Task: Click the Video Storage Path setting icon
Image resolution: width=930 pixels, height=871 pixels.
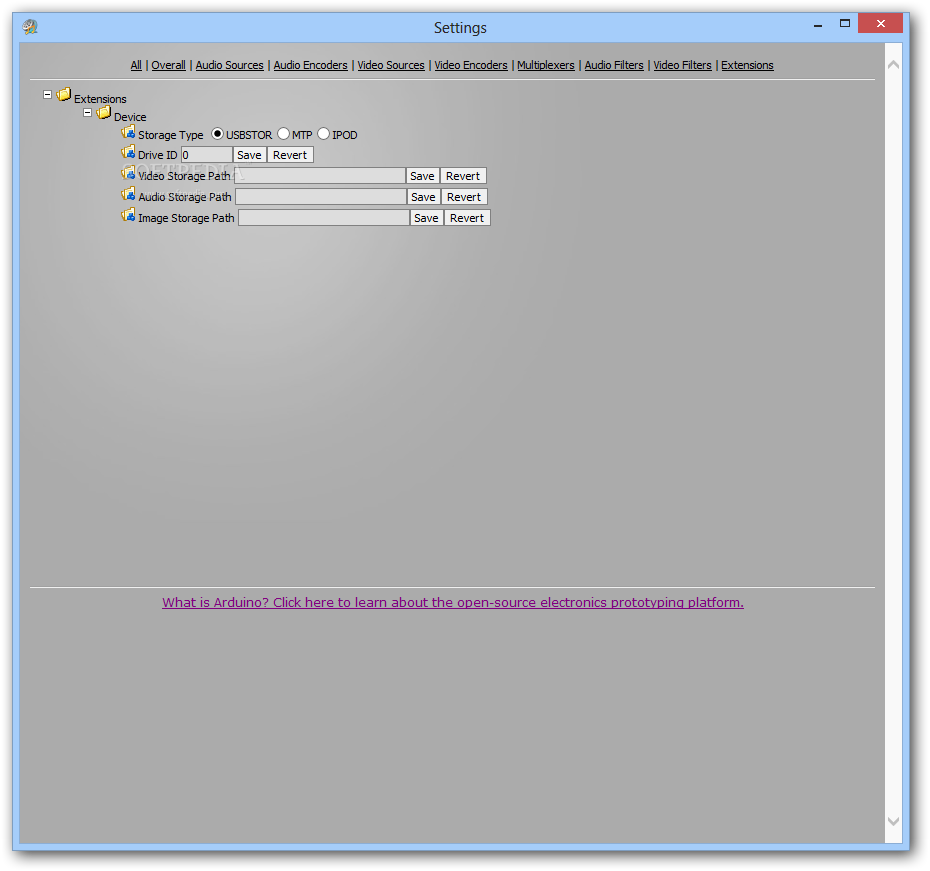Action: (x=128, y=173)
